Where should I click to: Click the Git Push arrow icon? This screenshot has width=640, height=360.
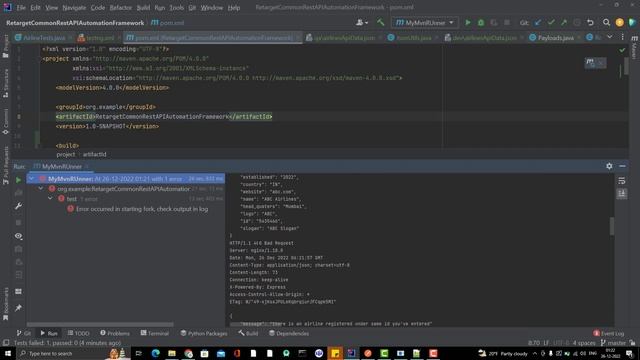click(x=564, y=23)
